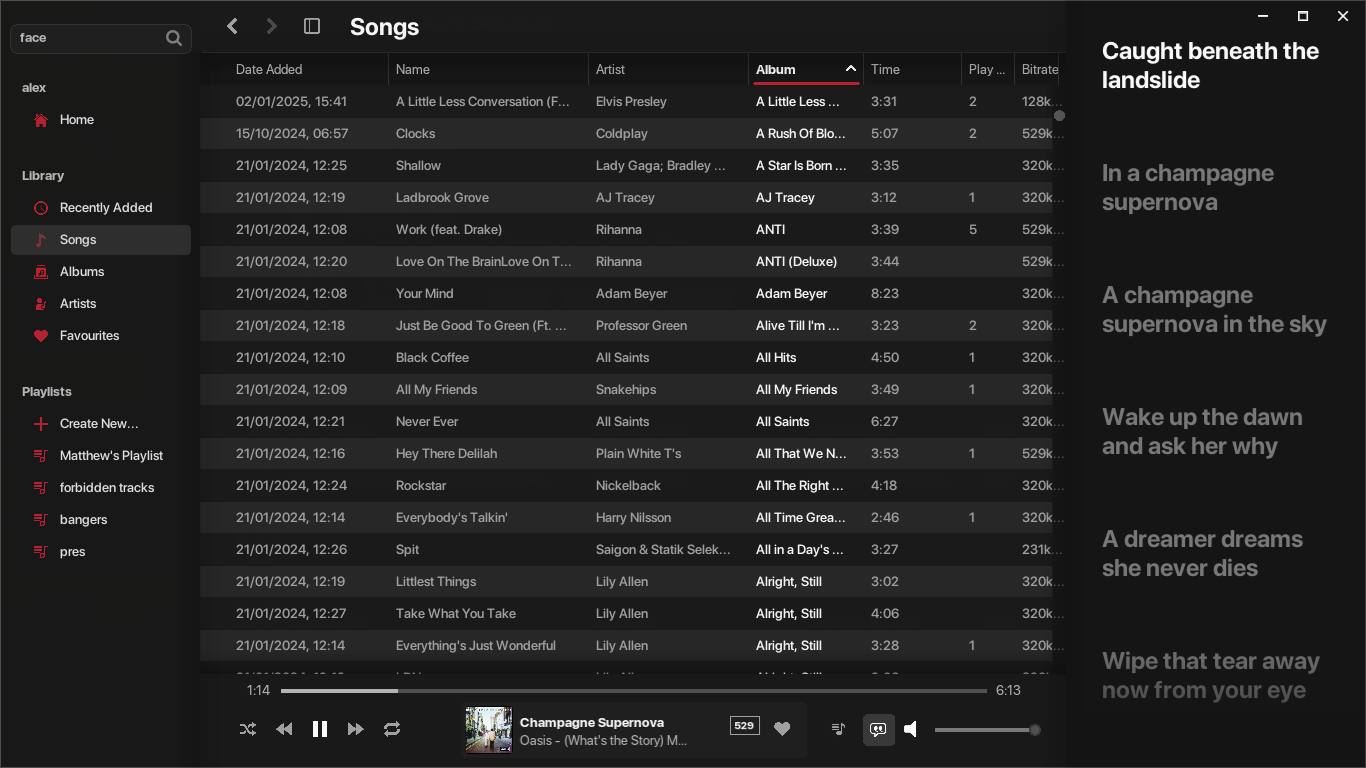Viewport: 1366px width, 768px height.
Task: Select the song Spit
Action: point(626,550)
